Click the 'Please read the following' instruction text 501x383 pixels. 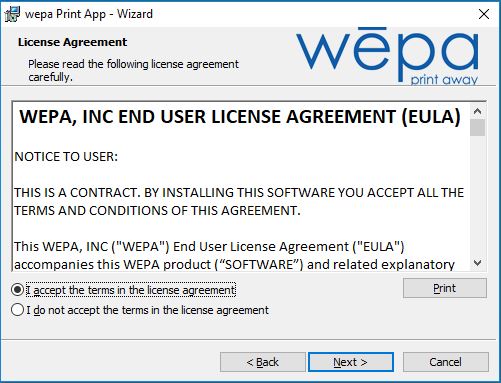click(x=133, y=70)
